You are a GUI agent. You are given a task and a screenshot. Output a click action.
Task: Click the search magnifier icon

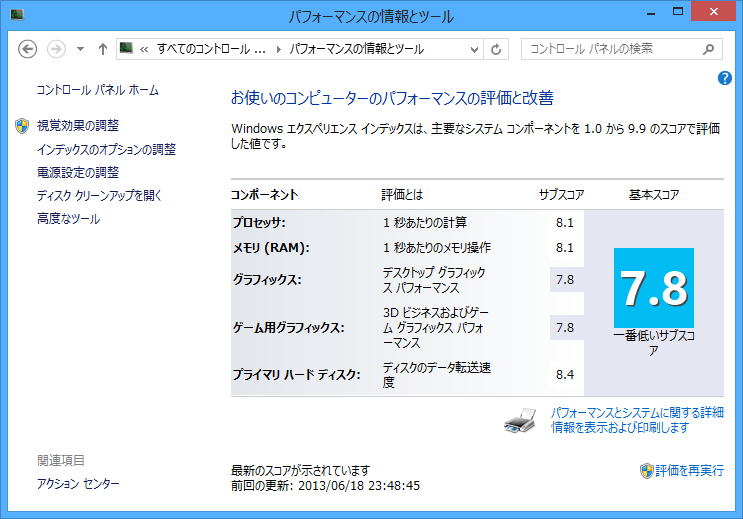click(x=708, y=49)
